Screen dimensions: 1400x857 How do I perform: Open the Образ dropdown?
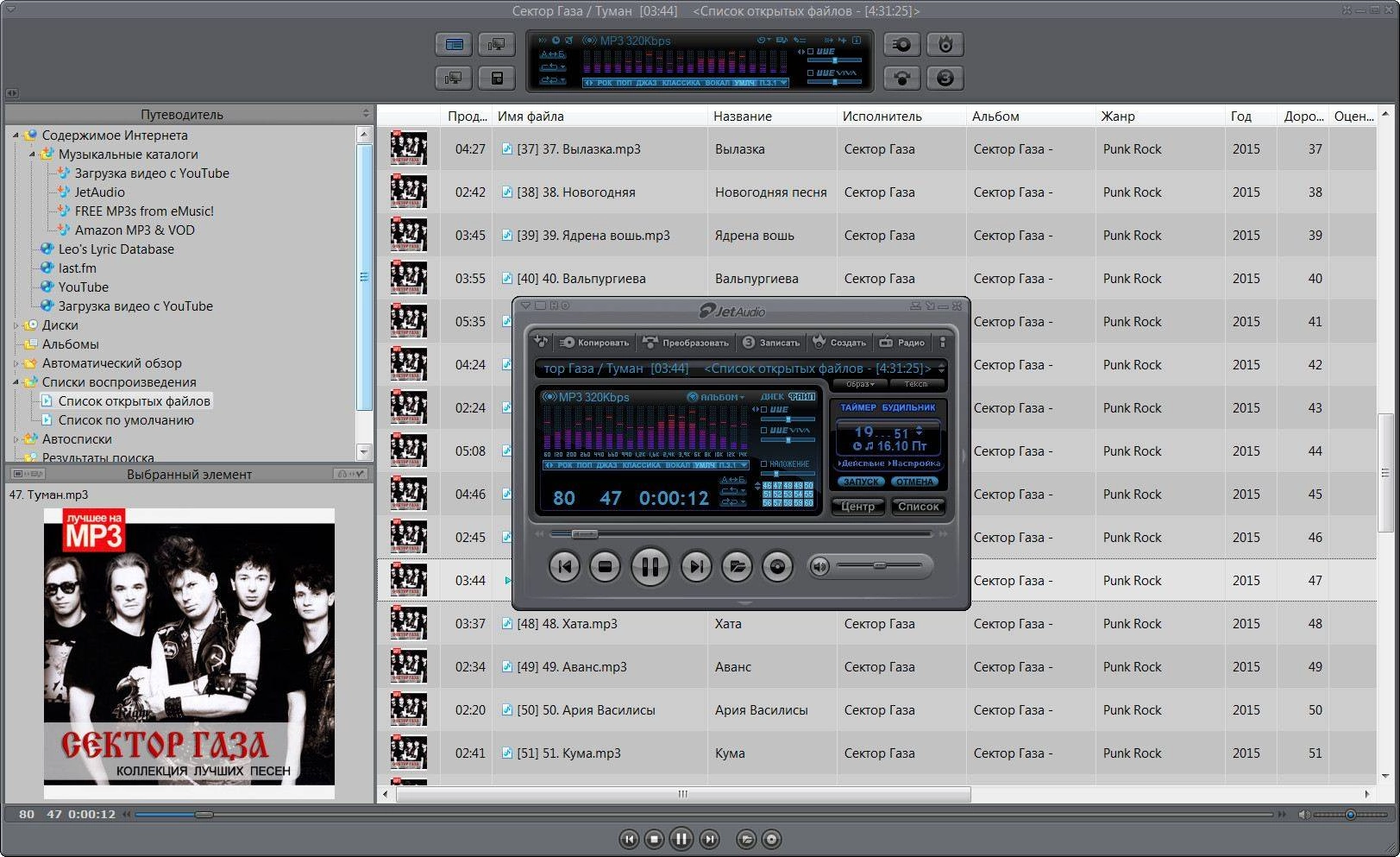click(x=860, y=384)
